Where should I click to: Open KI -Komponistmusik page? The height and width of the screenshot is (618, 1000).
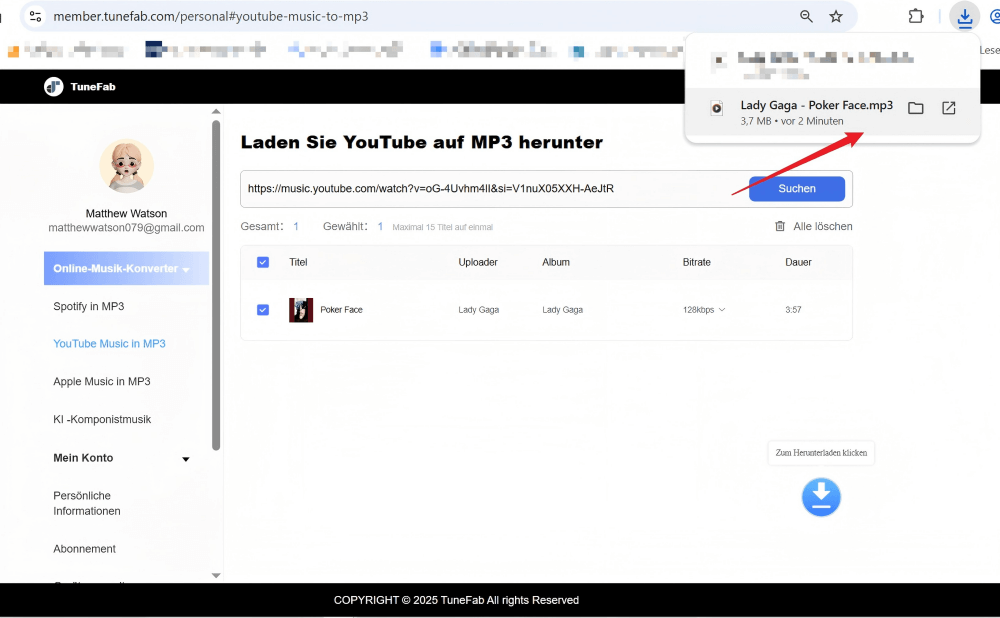click(x=102, y=419)
